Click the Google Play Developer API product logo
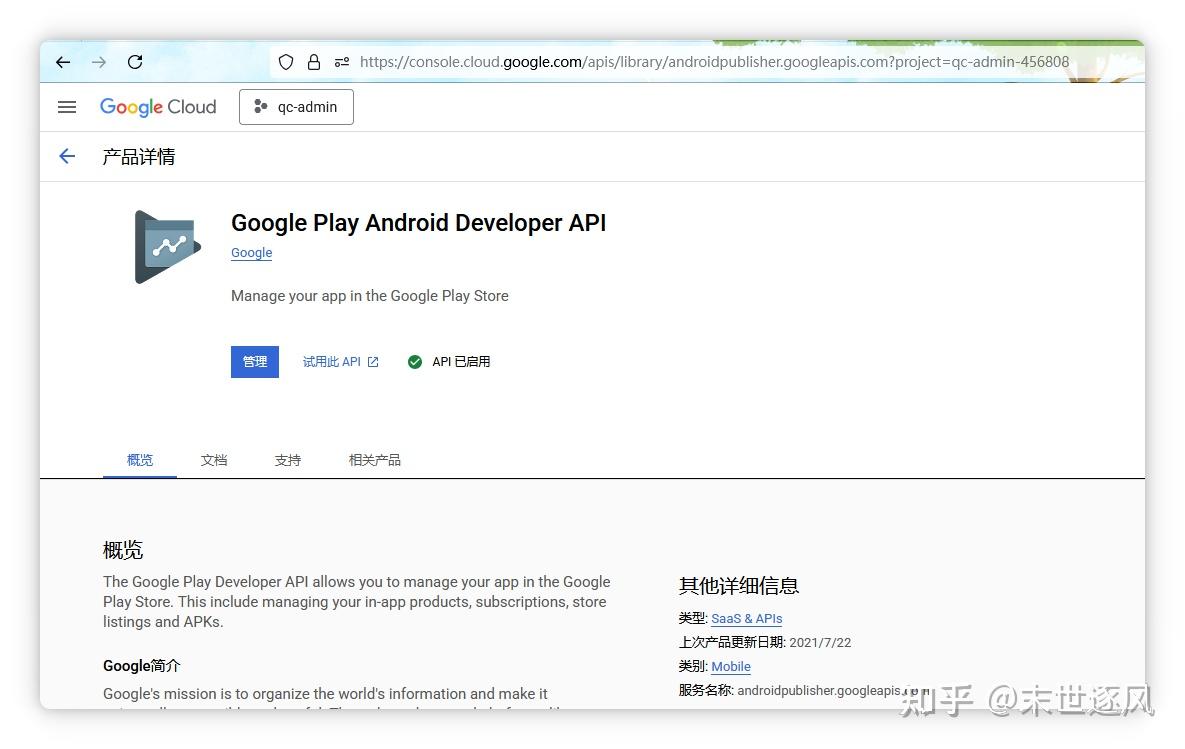The width and height of the screenshot is (1185, 749). (x=166, y=246)
